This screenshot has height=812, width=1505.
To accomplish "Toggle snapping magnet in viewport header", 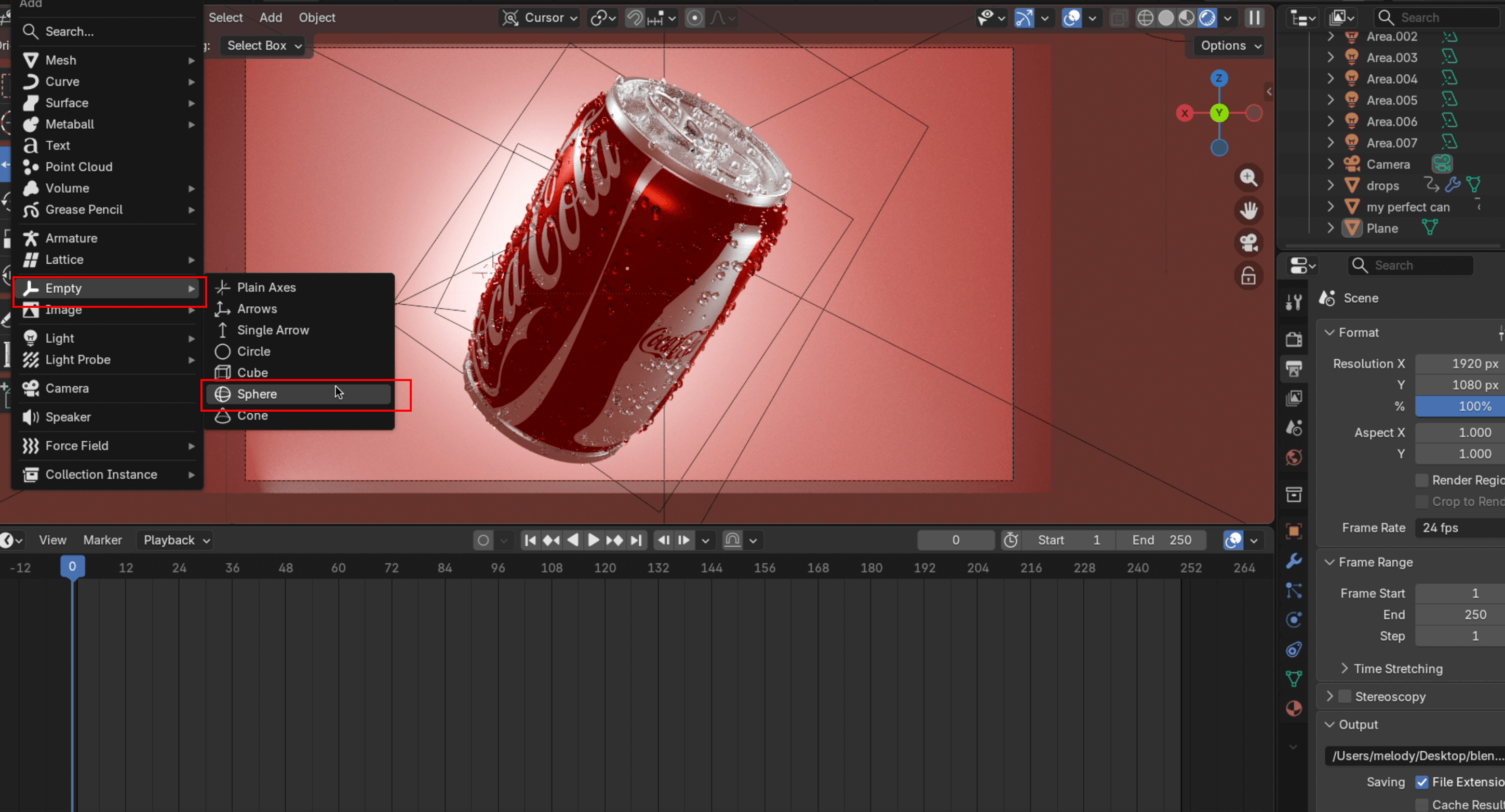I will point(635,18).
